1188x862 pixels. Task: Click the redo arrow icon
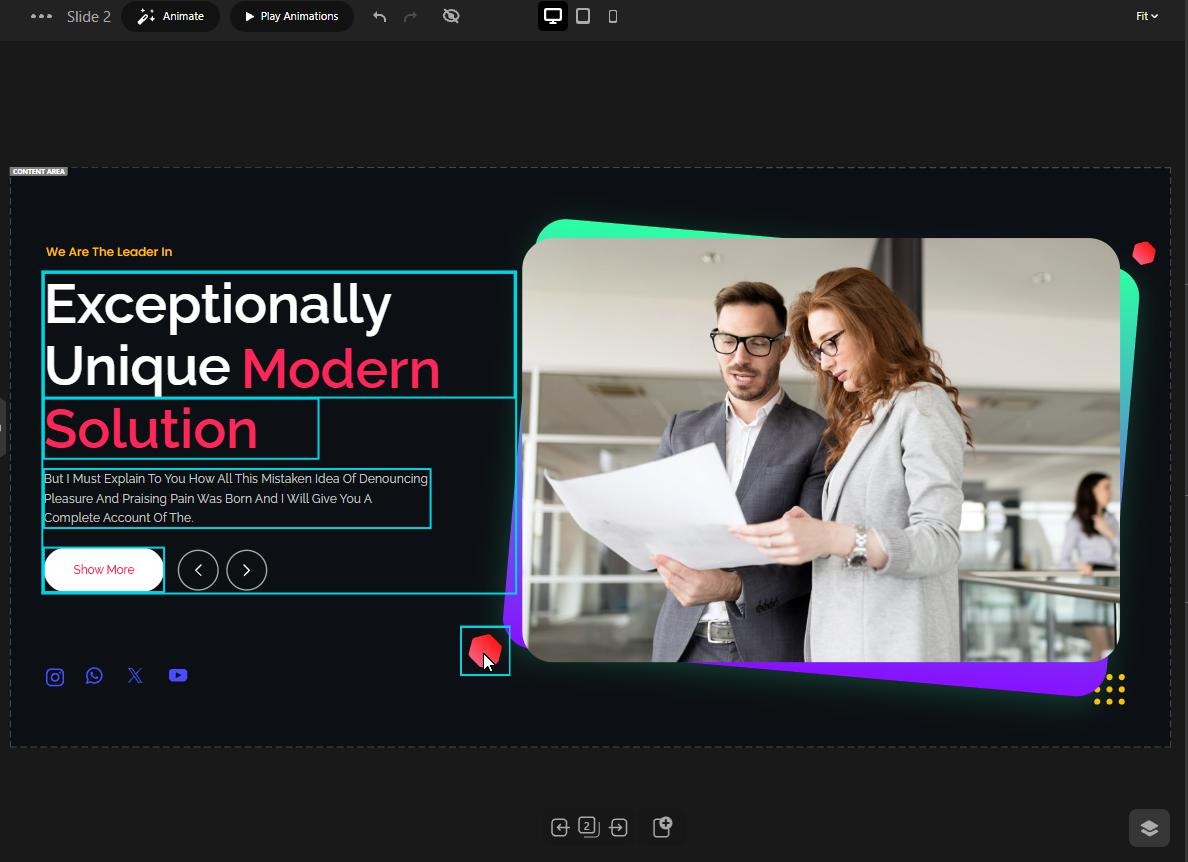coord(410,16)
